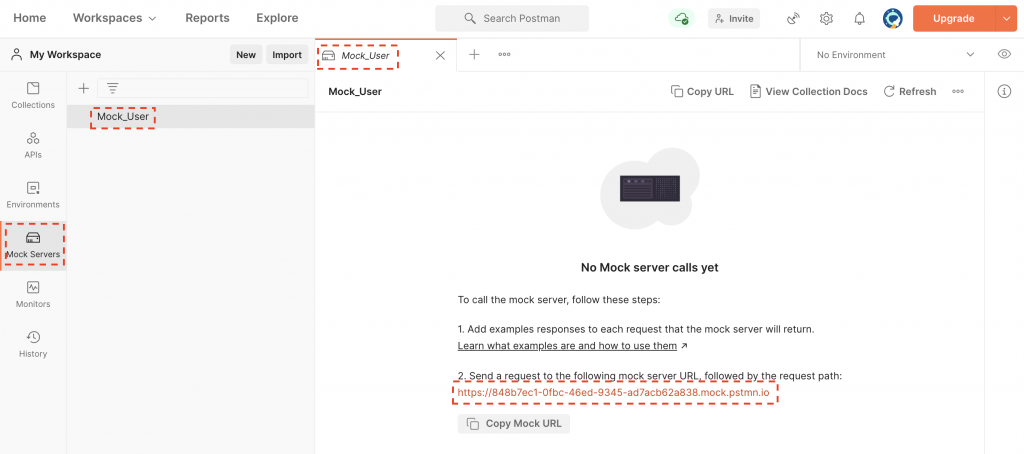
Task: Click the sidebar filter input field
Action: tap(202, 88)
